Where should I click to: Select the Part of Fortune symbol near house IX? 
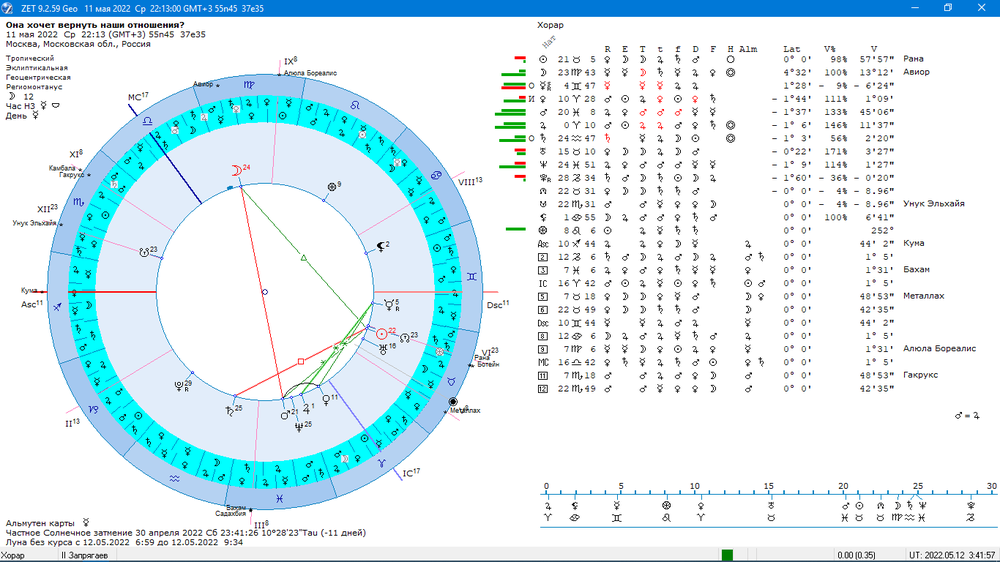332,187
